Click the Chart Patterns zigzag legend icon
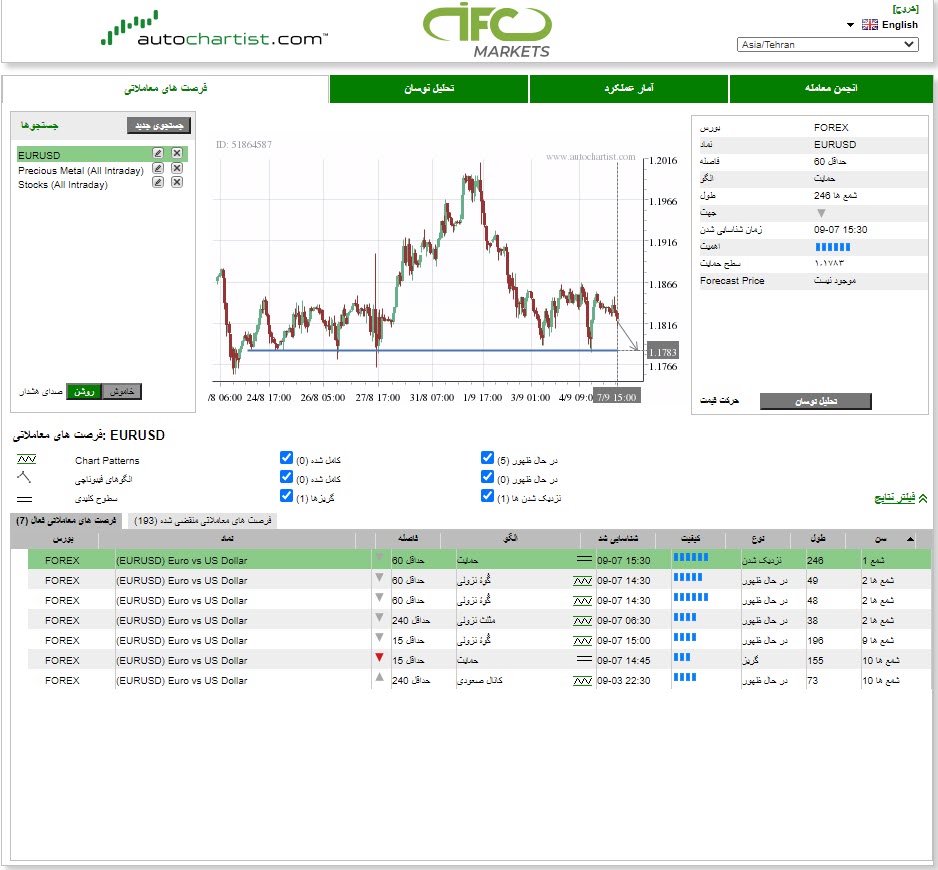This screenshot has width=938, height=870. click(x=26, y=460)
